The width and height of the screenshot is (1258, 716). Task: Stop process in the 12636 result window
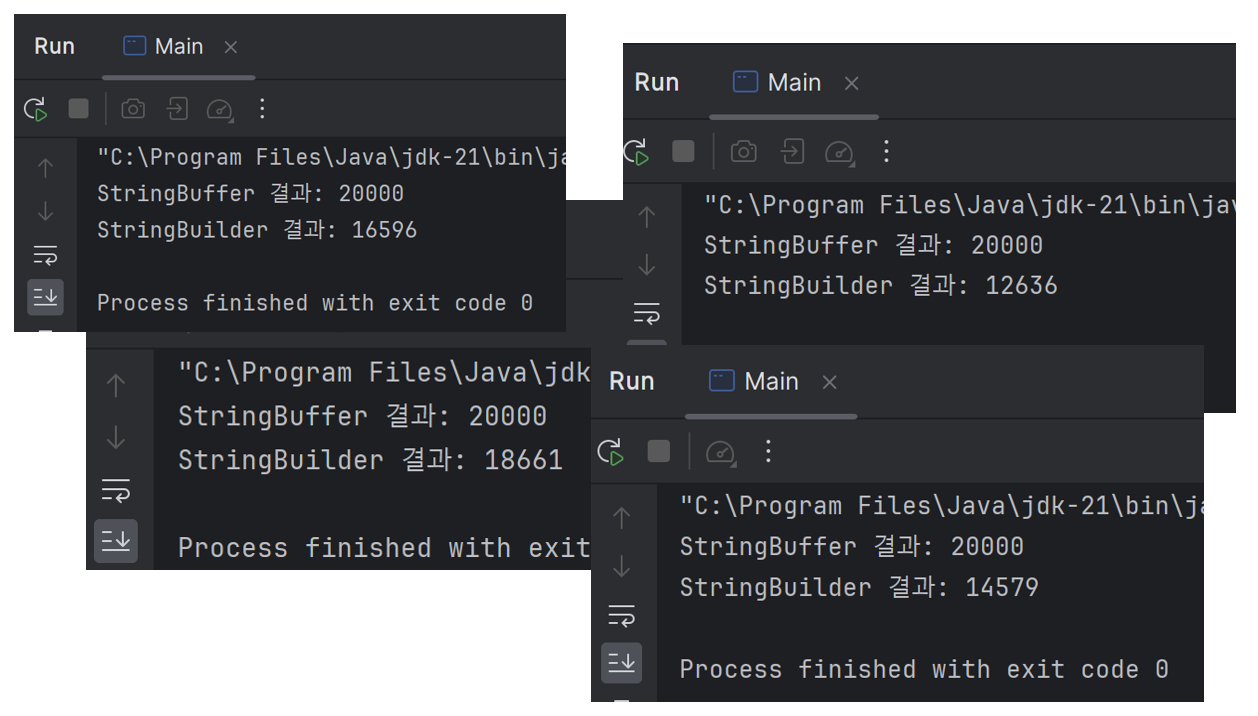click(x=683, y=151)
